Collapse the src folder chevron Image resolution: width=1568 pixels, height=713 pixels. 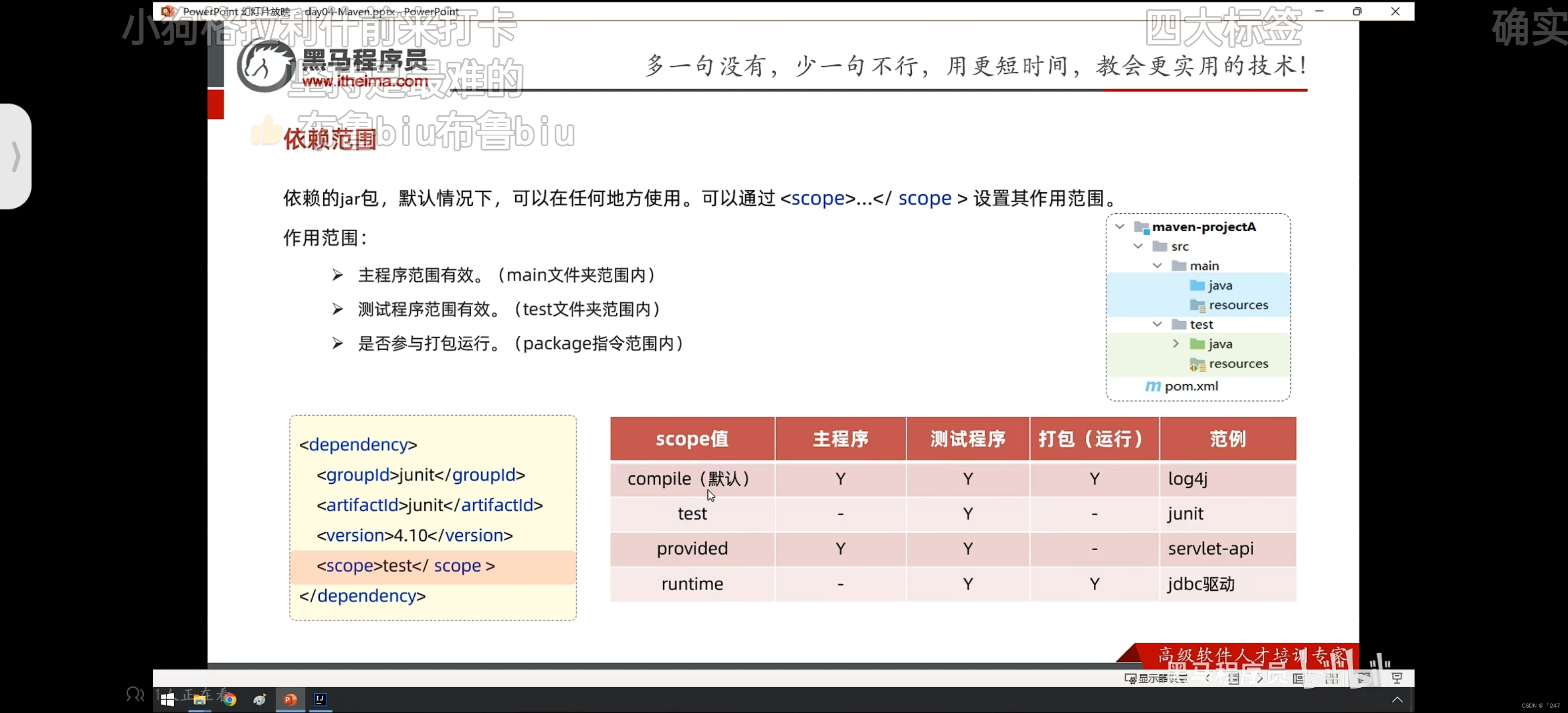(1138, 246)
